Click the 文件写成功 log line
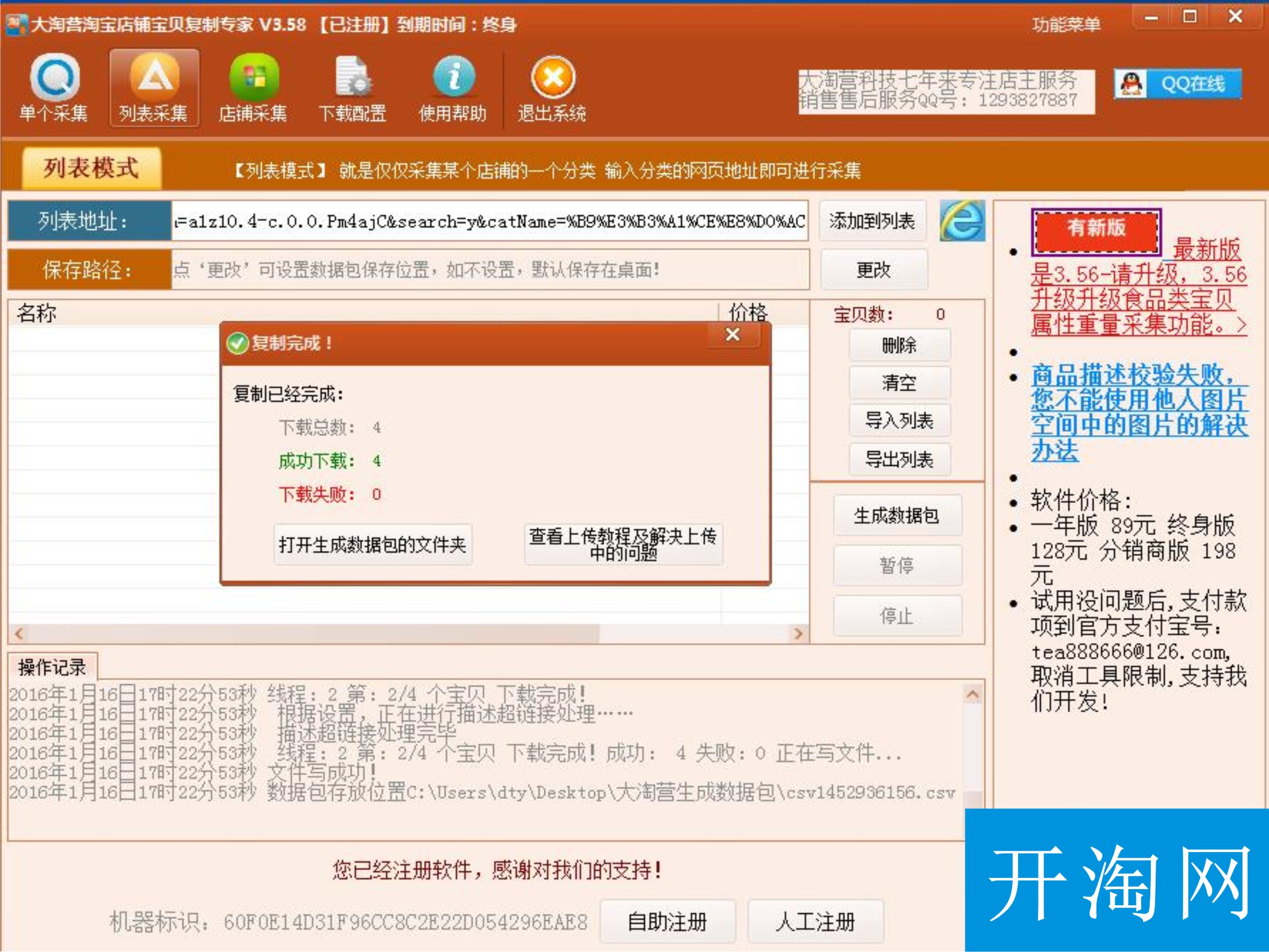Image resolution: width=1269 pixels, height=952 pixels. [193, 773]
